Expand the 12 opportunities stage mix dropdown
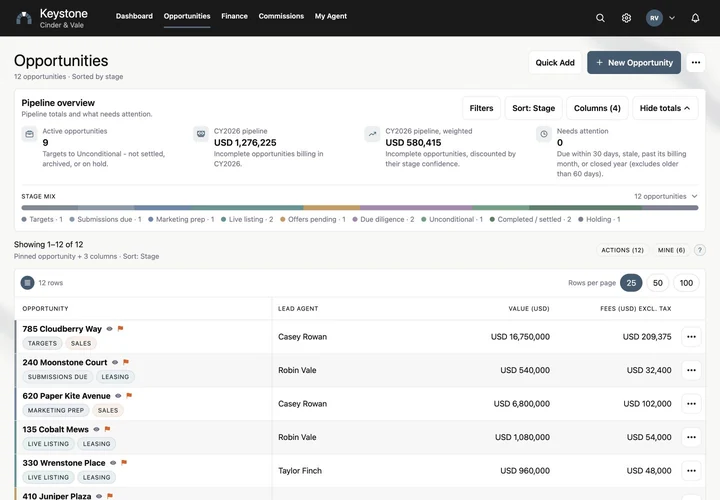This screenshot has width=720, height=500. click(666, 196)
